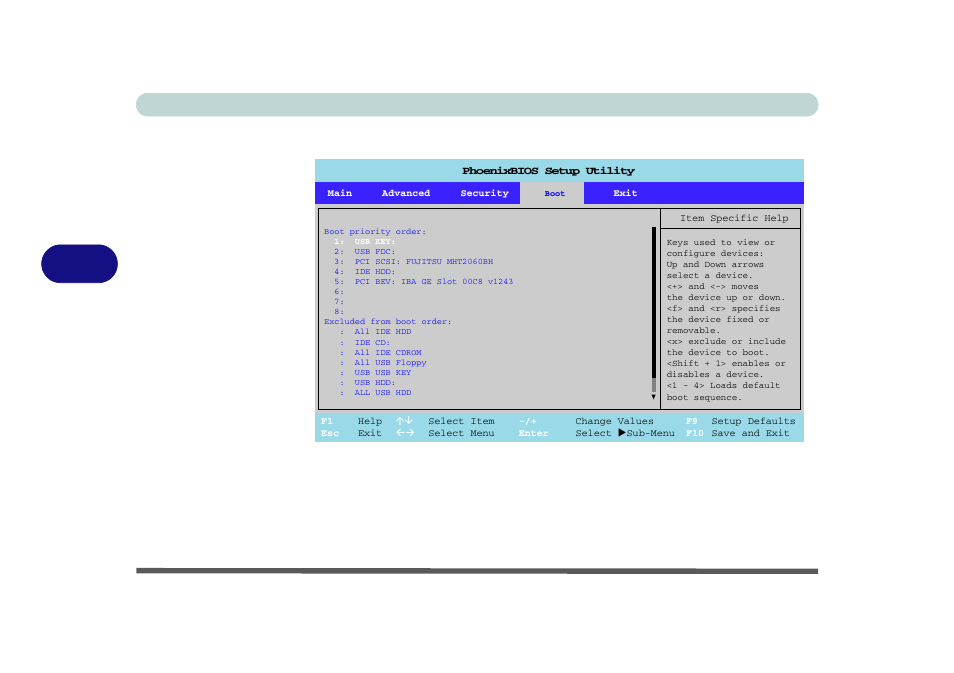The height and width of the screenshot is (673, 954).
Task: Select empty boot slot 8
Action: click(339, 312)
